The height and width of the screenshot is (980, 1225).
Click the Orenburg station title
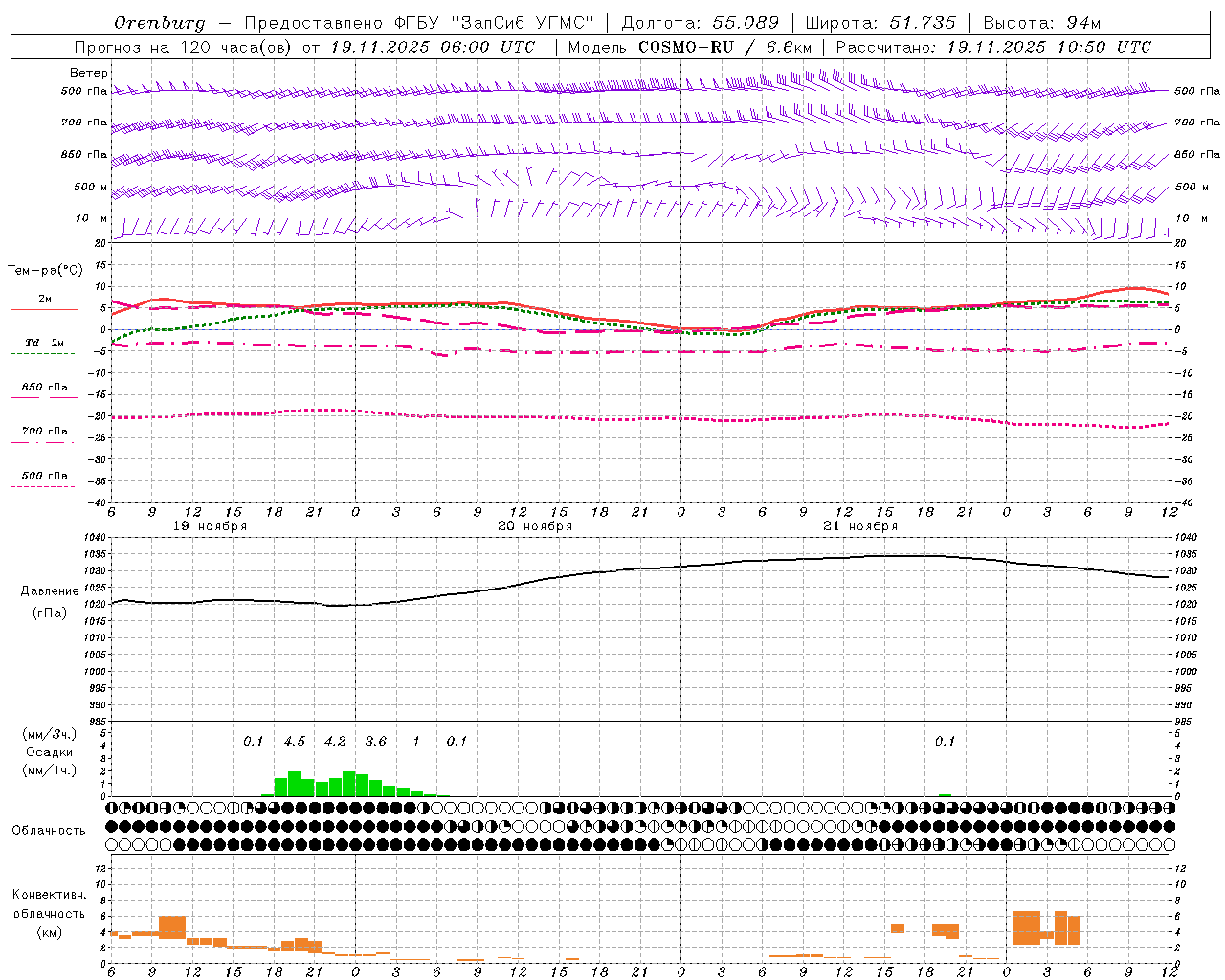tap(159, 23)
